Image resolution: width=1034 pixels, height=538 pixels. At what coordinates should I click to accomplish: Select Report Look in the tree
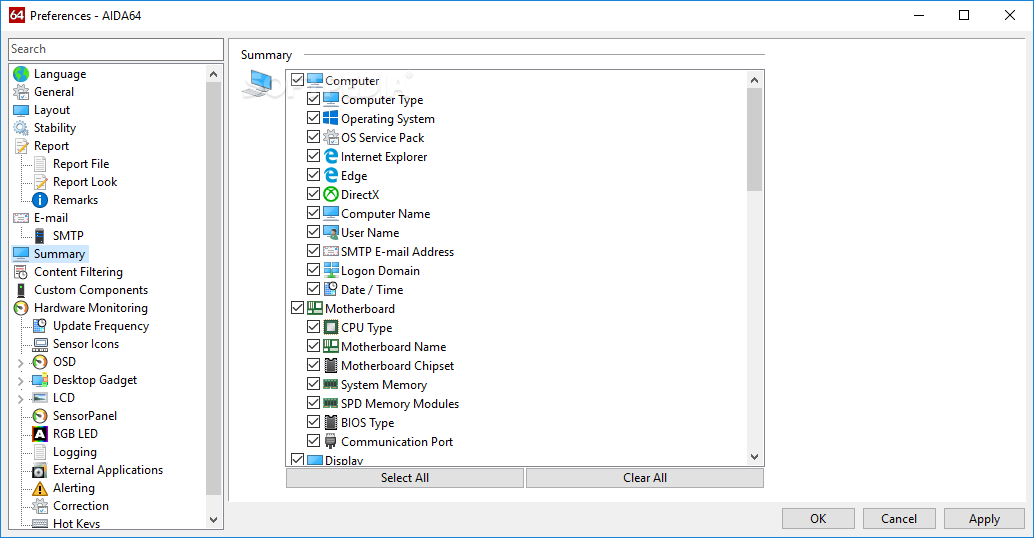pos(85,182)
